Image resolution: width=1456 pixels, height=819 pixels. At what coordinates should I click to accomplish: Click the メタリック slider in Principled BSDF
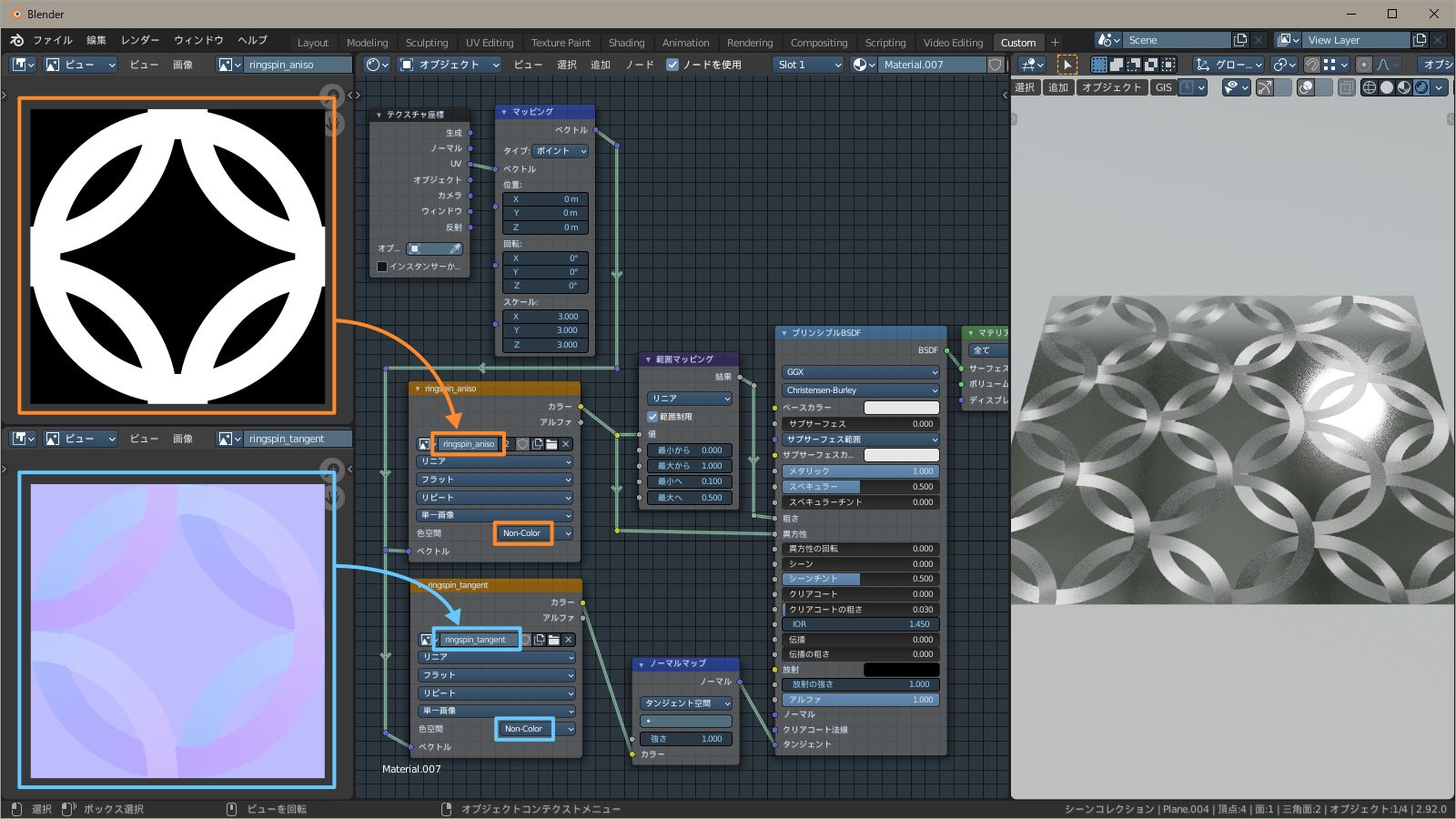coord(859,471)
